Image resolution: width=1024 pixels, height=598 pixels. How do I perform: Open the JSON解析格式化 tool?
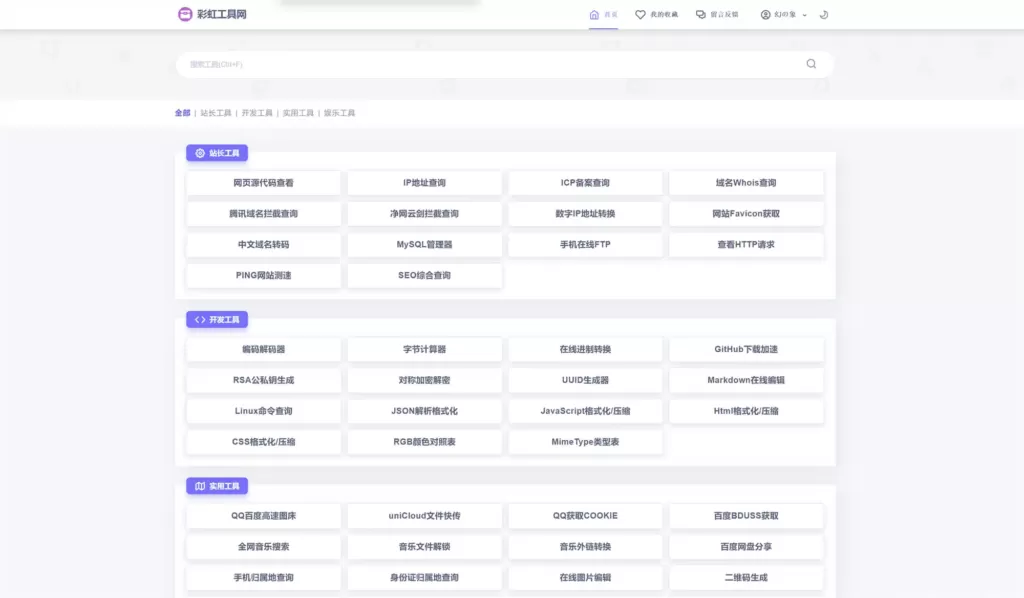click(x=424, y=411)
